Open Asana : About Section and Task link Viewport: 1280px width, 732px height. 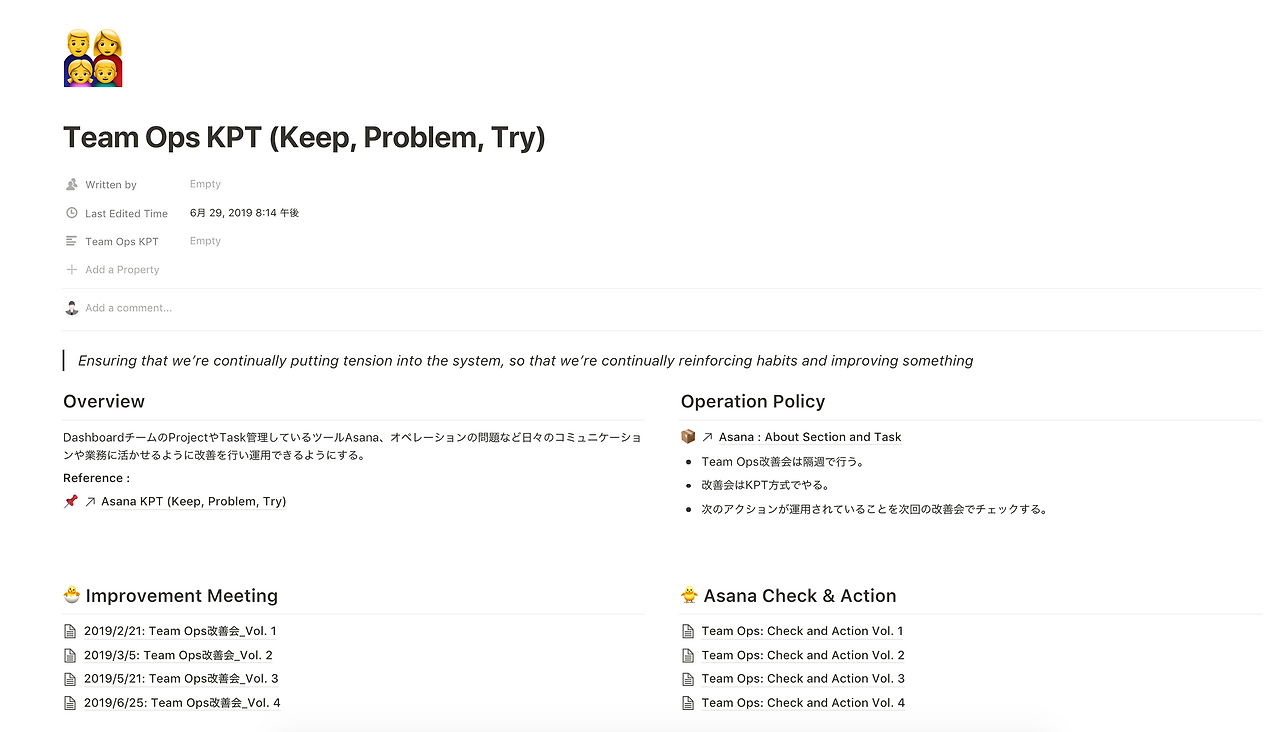[x=809, y=437]
